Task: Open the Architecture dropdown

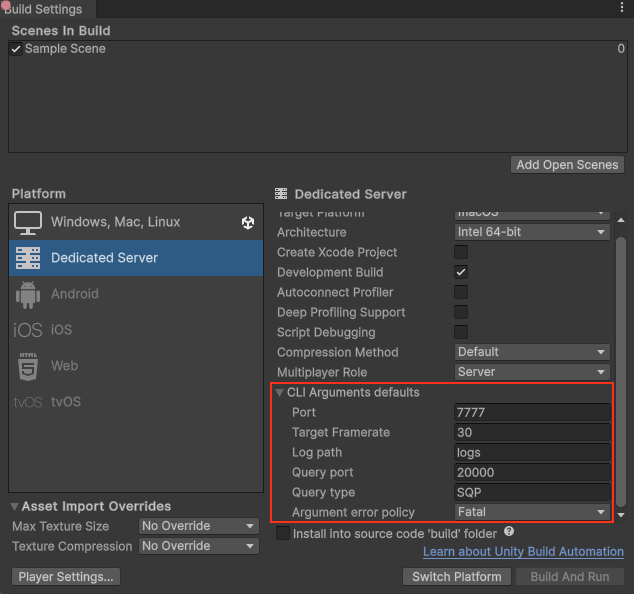Action: pos(532,232)
